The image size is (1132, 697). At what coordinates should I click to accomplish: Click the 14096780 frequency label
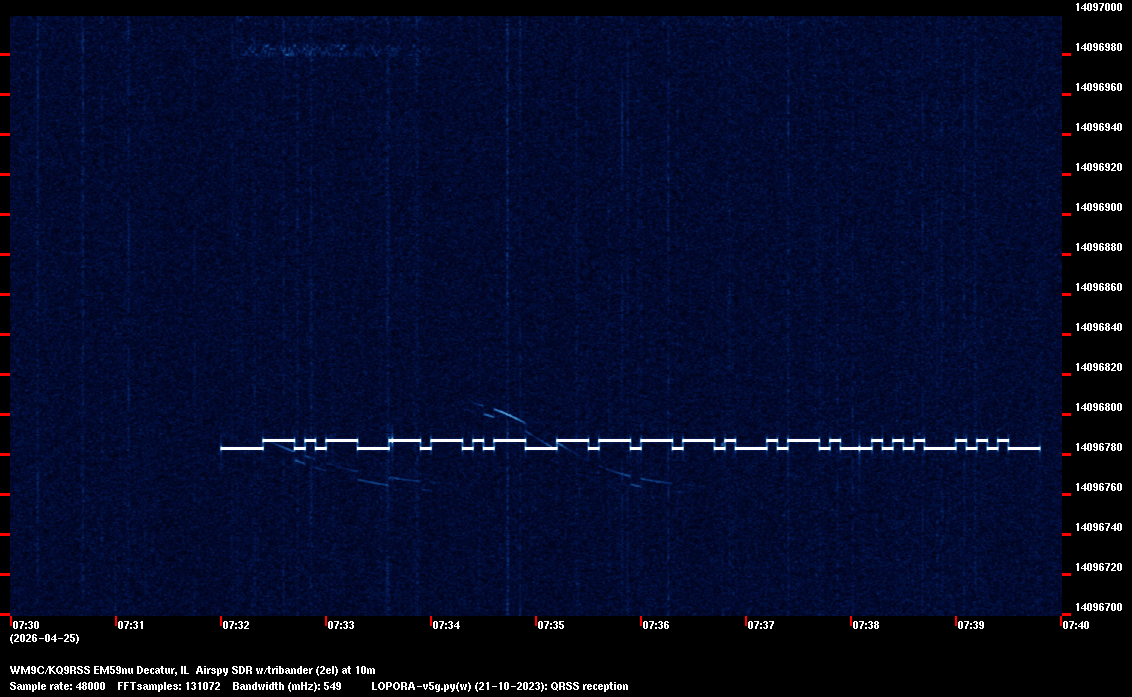tap(1098, 447)
